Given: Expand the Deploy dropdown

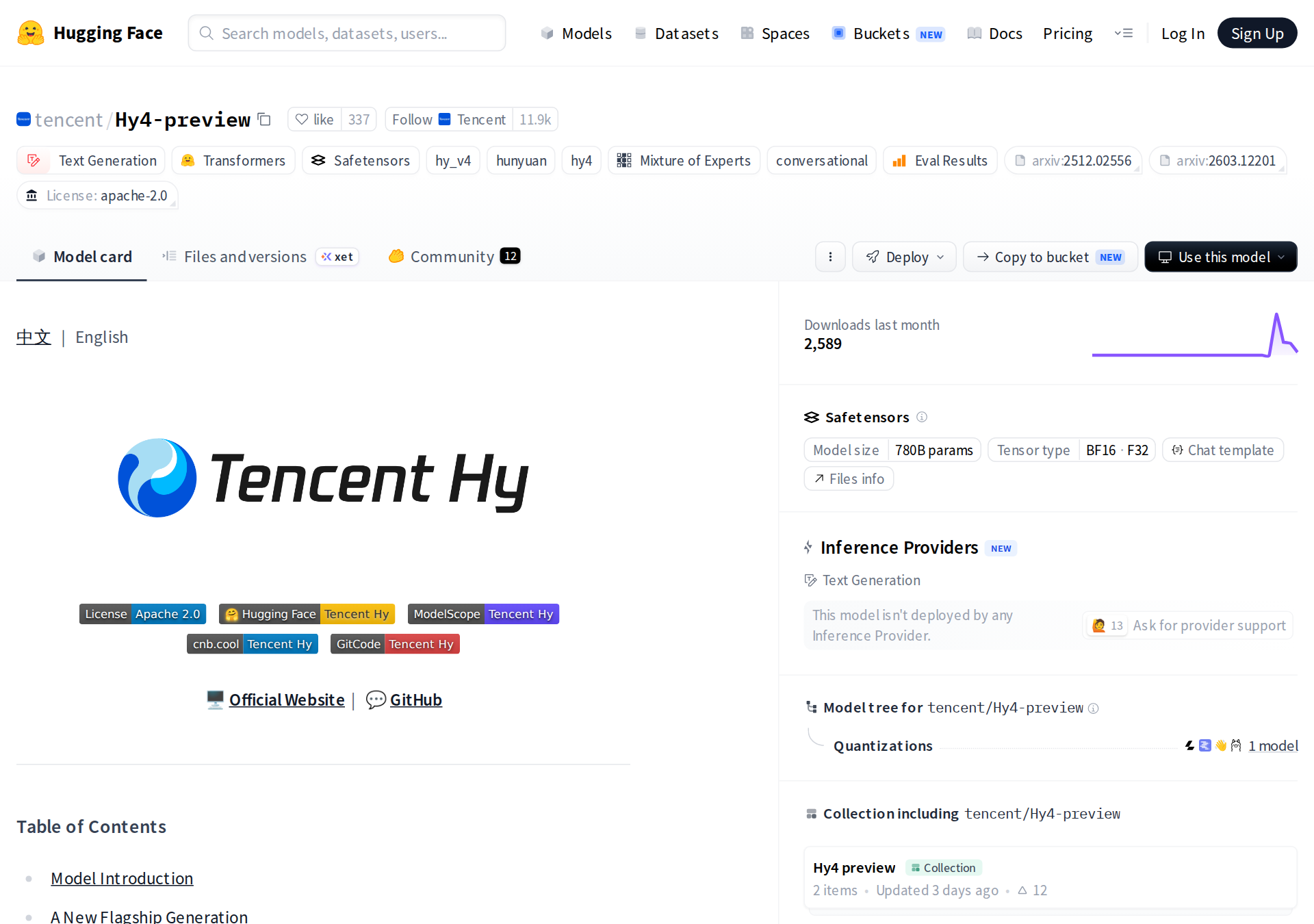Looking at the screenshot, I should coord(904,257).
